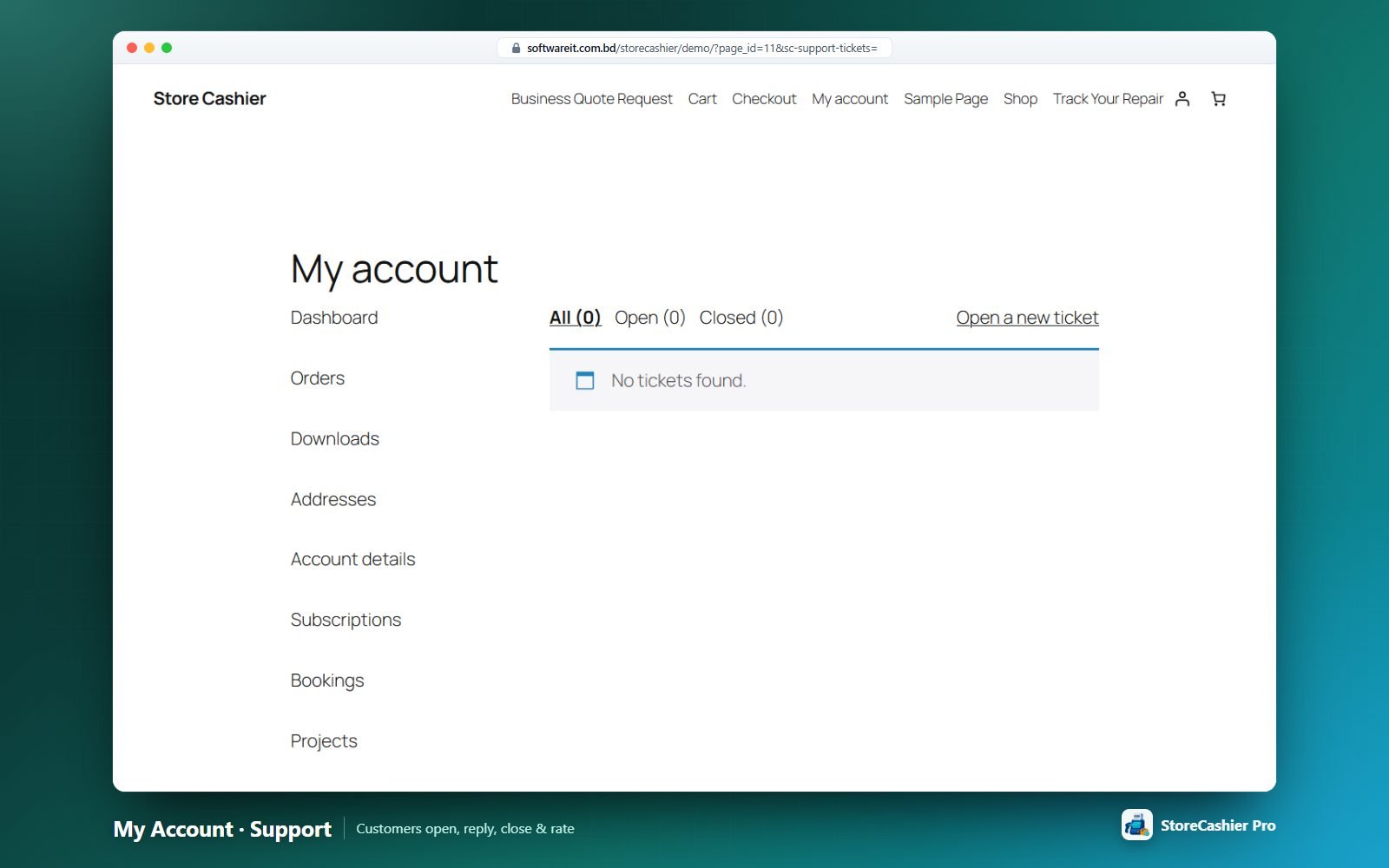The height and width of the screenshot is (868, 1389).
Task: Open Projects in the account sidebar
Action: (324, 742)
